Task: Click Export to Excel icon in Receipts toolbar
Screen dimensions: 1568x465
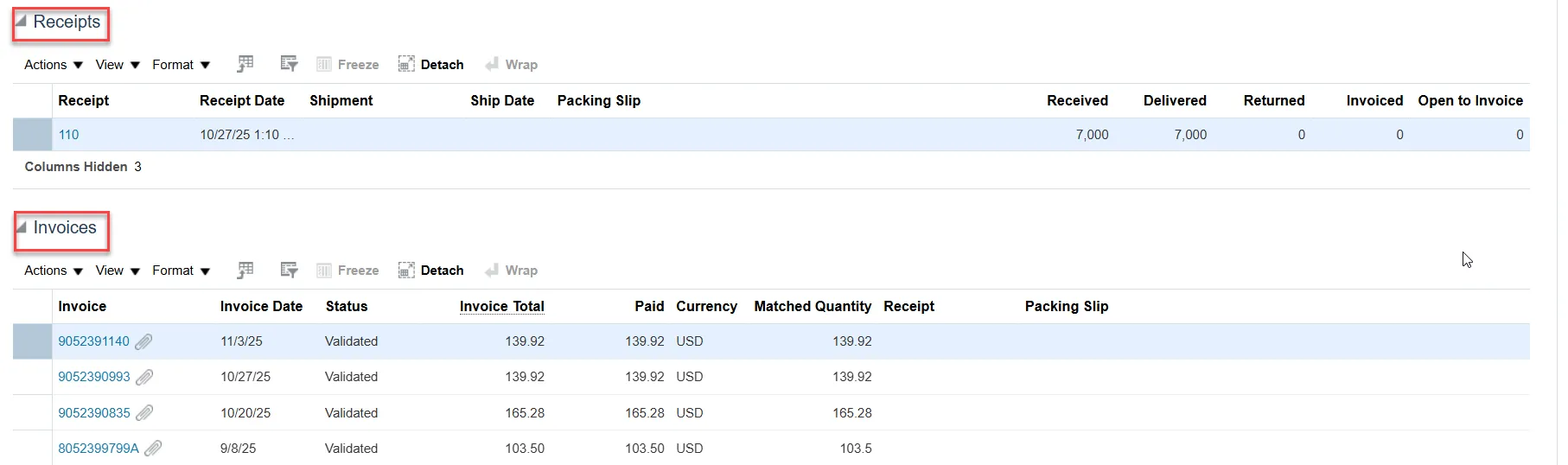Action: pyautogui.click(x=245, y=64)
